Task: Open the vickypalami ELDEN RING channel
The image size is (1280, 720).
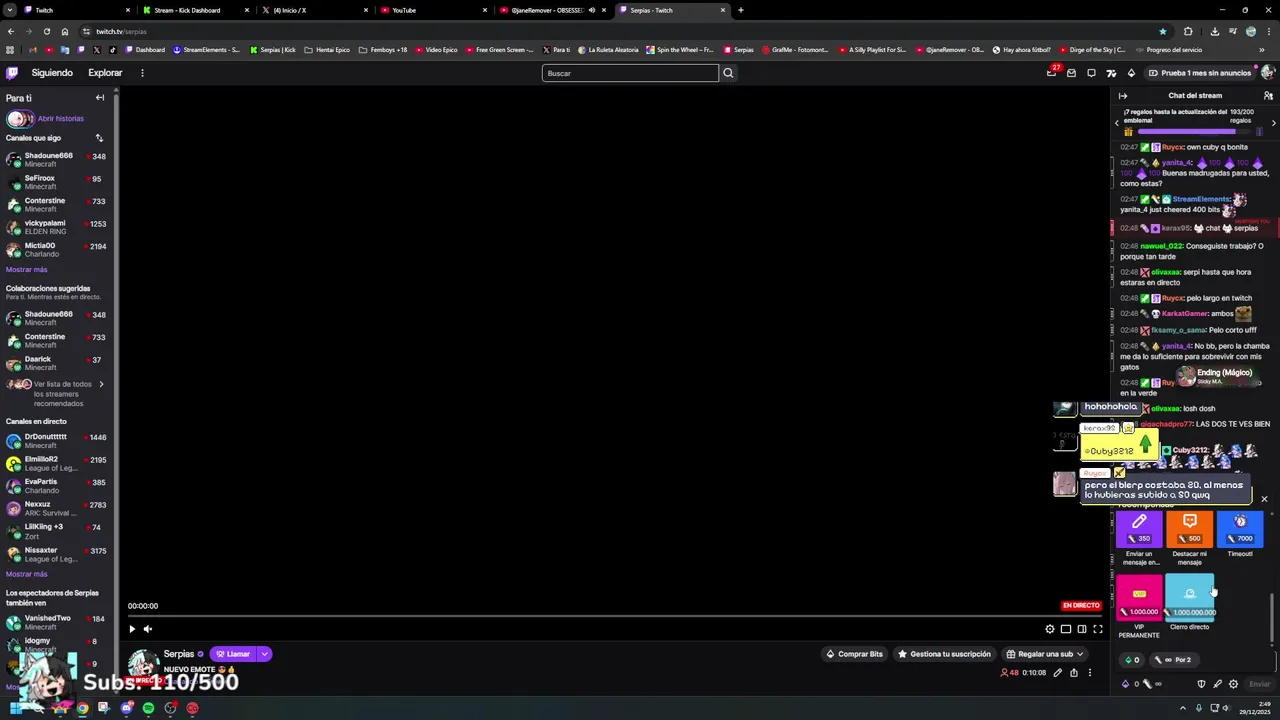Action: click(57, 227)
